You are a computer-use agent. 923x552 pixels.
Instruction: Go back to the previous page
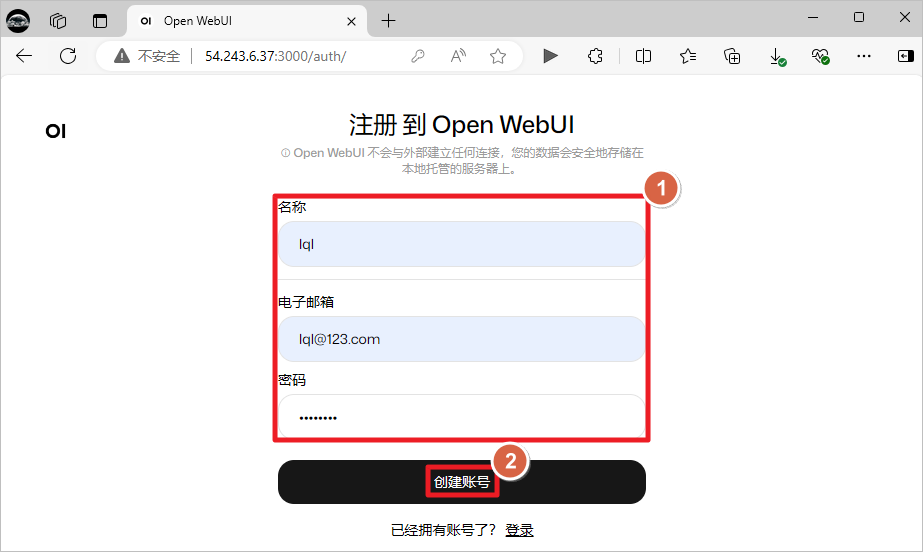point(24,56)
